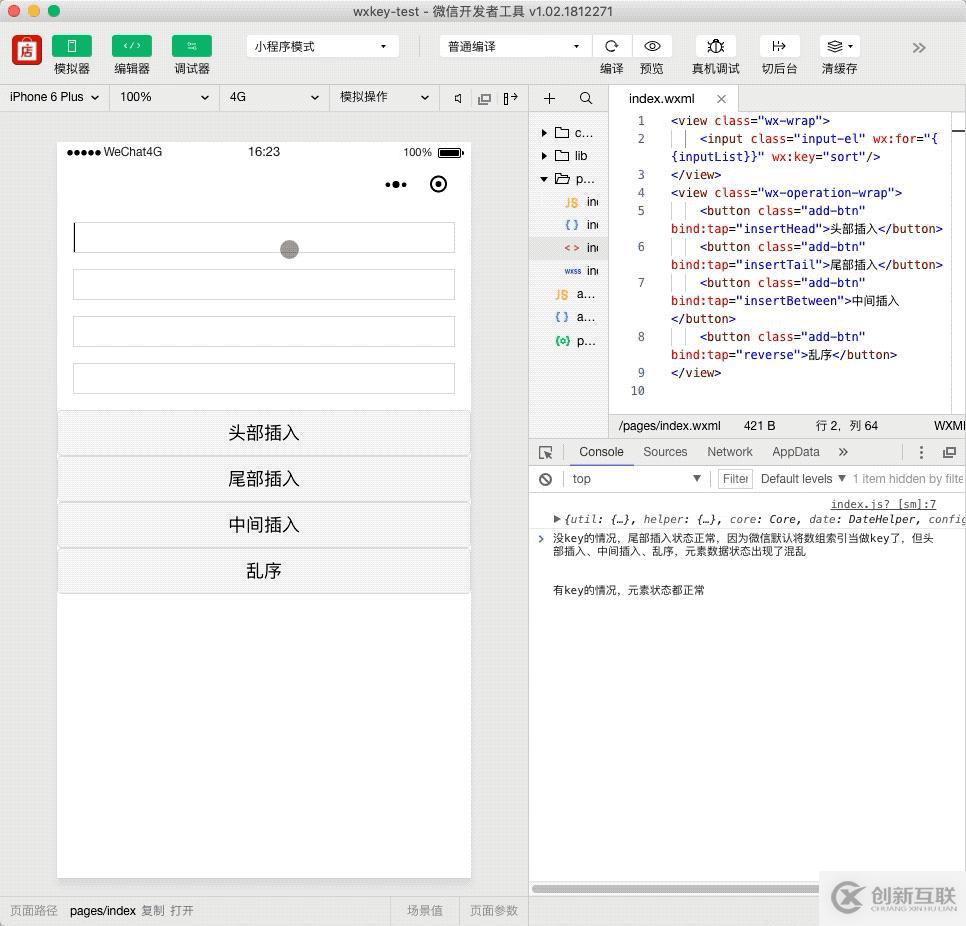The height and width of the screenshot is (926, 966).
Task: Detach the simulator window icon
Action: pos(484,99)
